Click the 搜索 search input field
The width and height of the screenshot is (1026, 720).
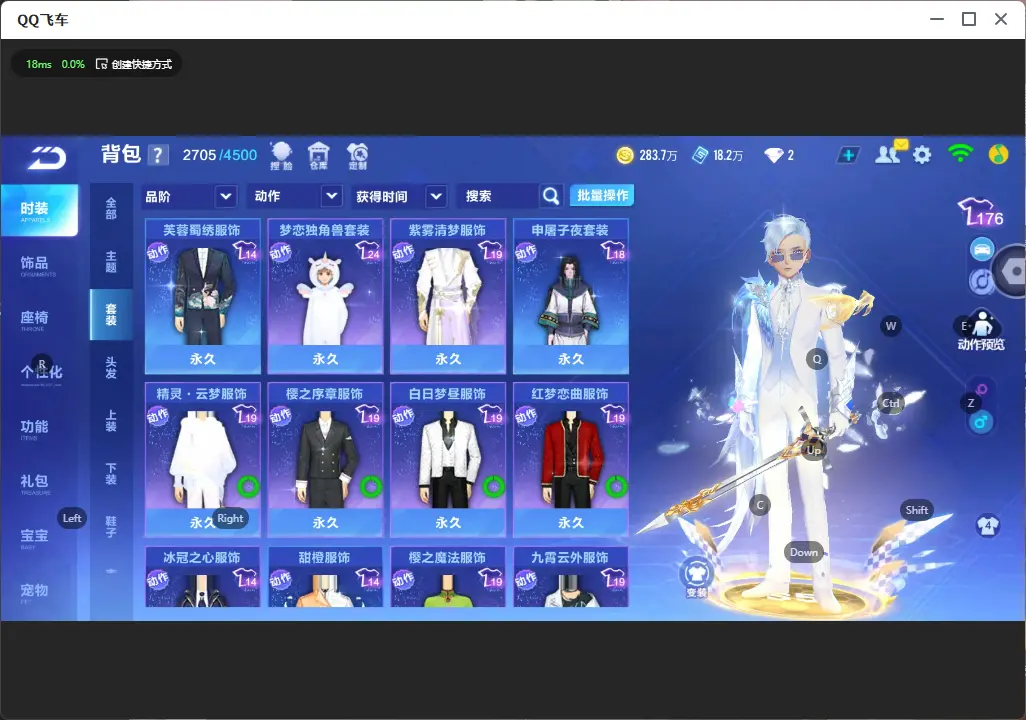[499, 196]
